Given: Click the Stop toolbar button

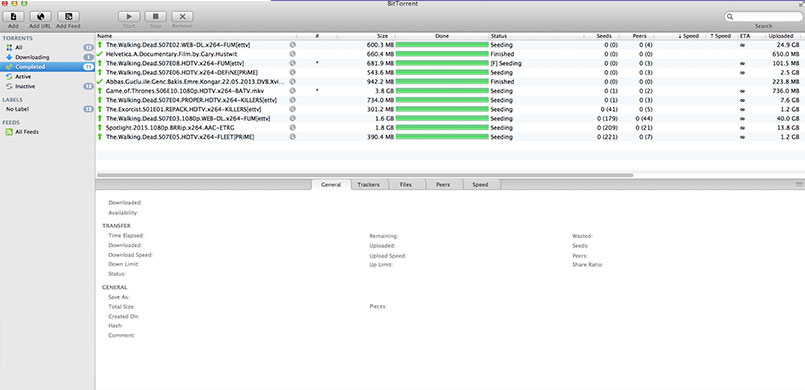Looking at the screenshot, I should point(156,17).
